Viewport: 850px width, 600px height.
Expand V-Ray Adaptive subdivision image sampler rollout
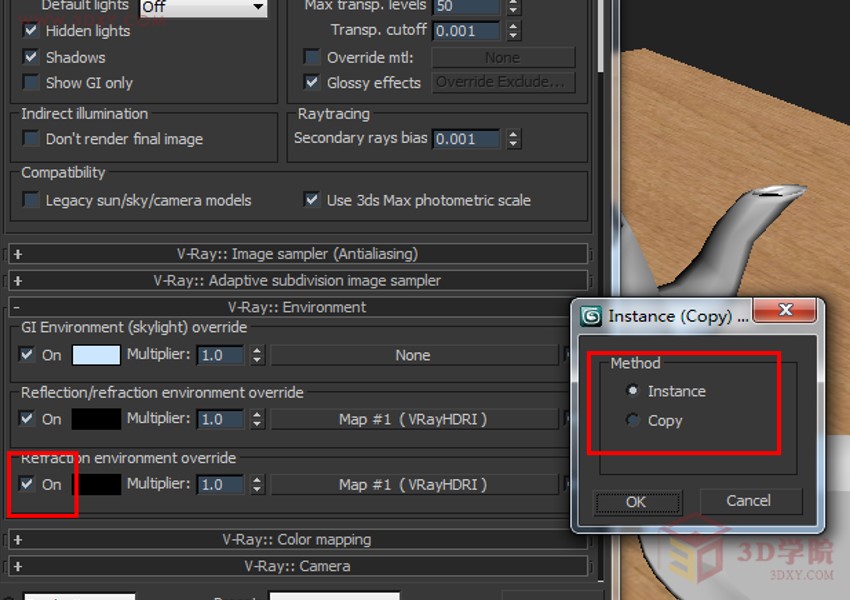(x=297, y=280)
